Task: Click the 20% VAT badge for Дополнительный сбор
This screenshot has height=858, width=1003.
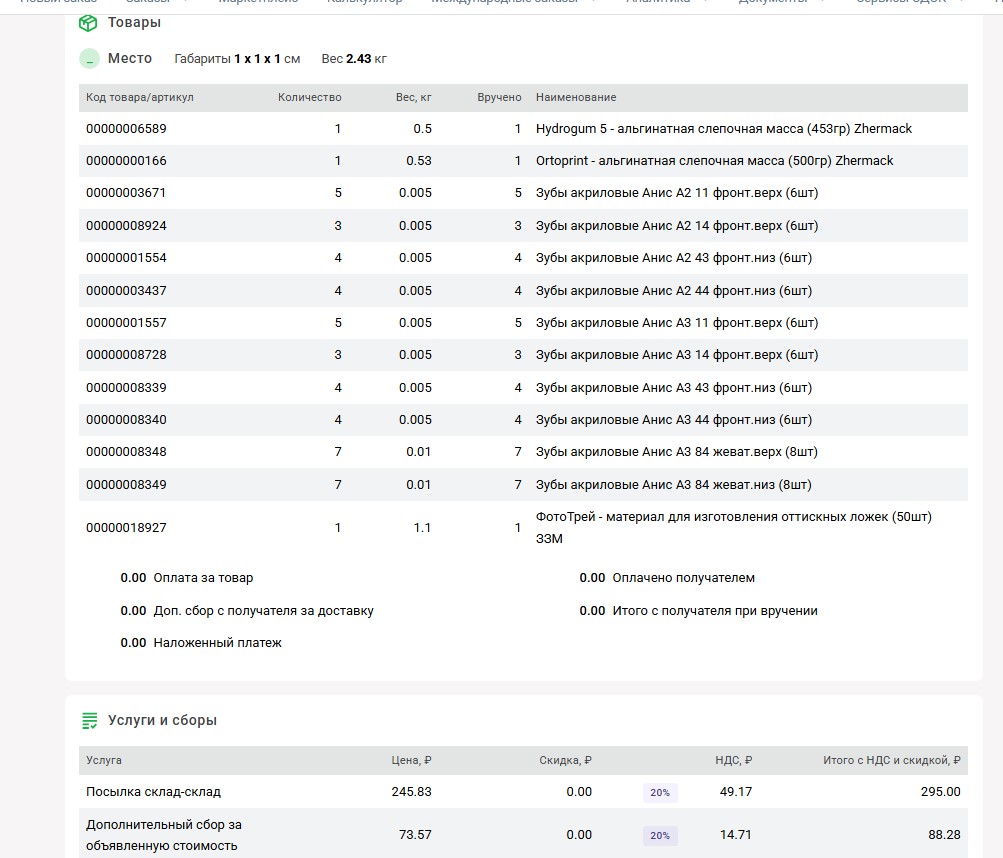Action: [660, 835]
